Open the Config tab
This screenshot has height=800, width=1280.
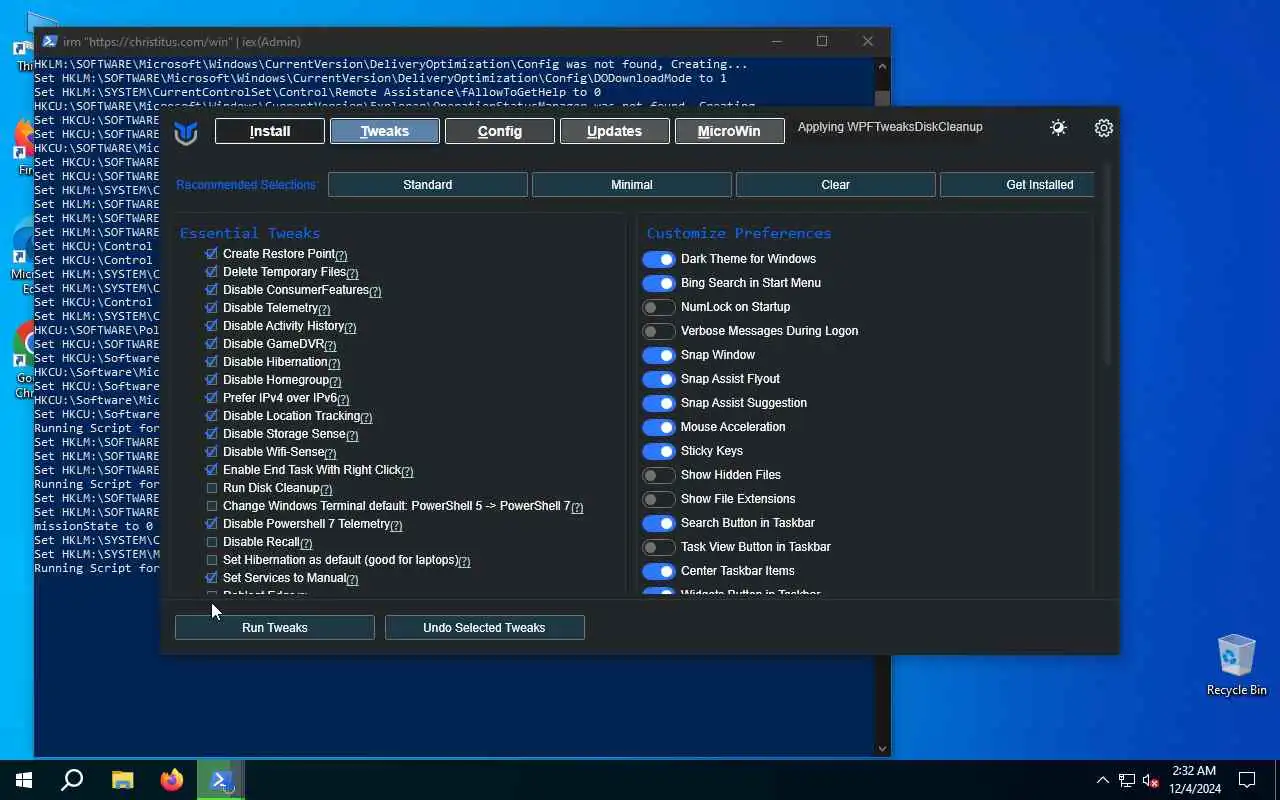[500, 131]
